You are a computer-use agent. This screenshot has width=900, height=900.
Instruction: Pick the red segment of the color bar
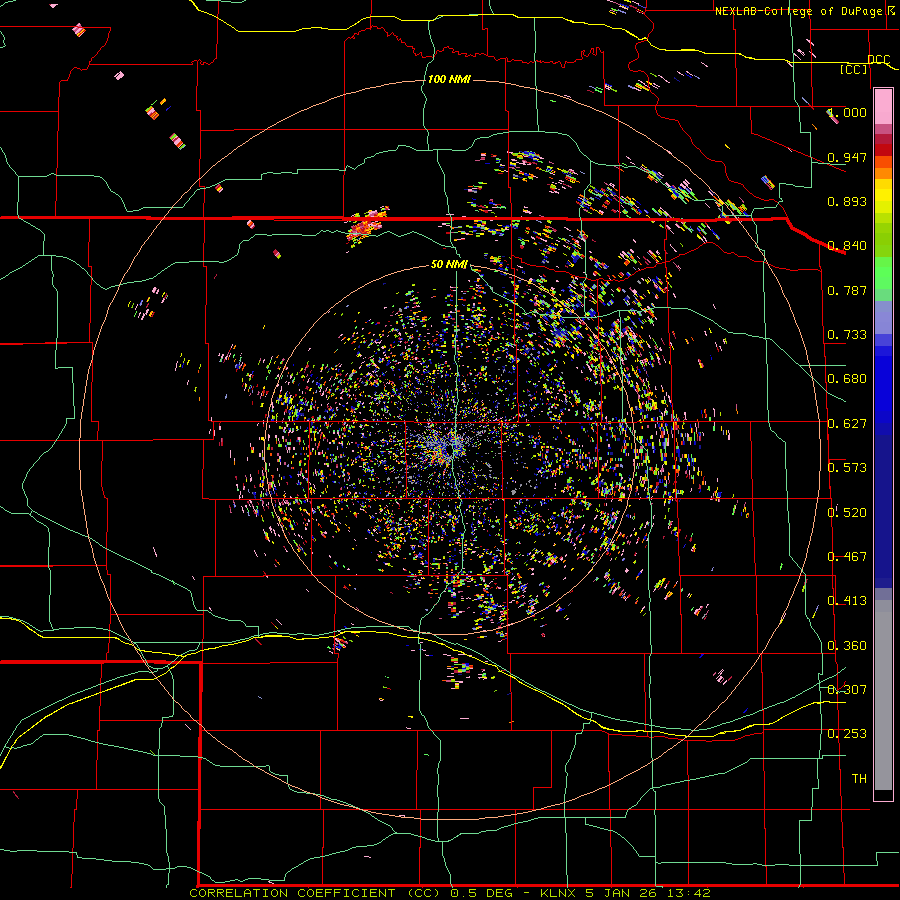click(883, 149)
